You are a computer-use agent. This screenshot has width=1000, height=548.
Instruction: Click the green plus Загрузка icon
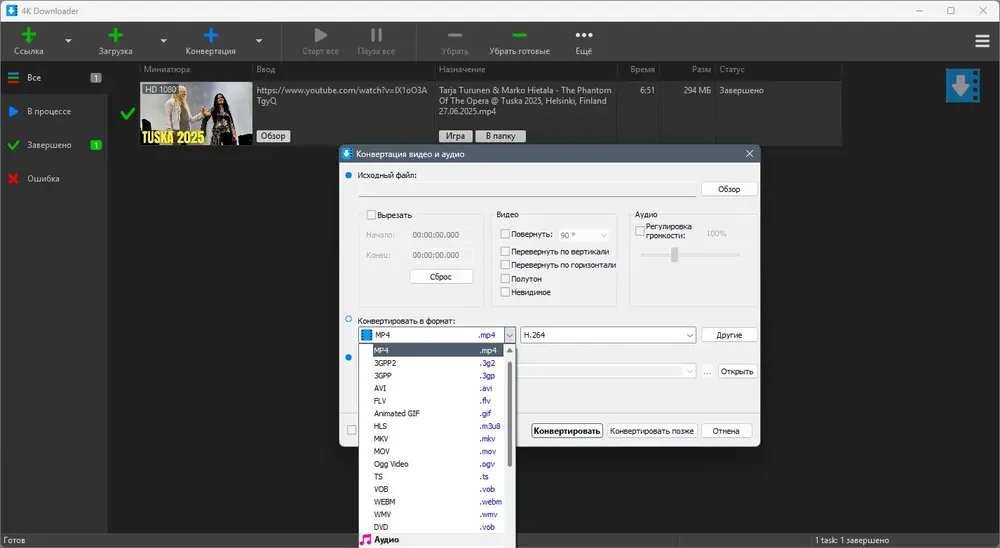click(115, 35)
